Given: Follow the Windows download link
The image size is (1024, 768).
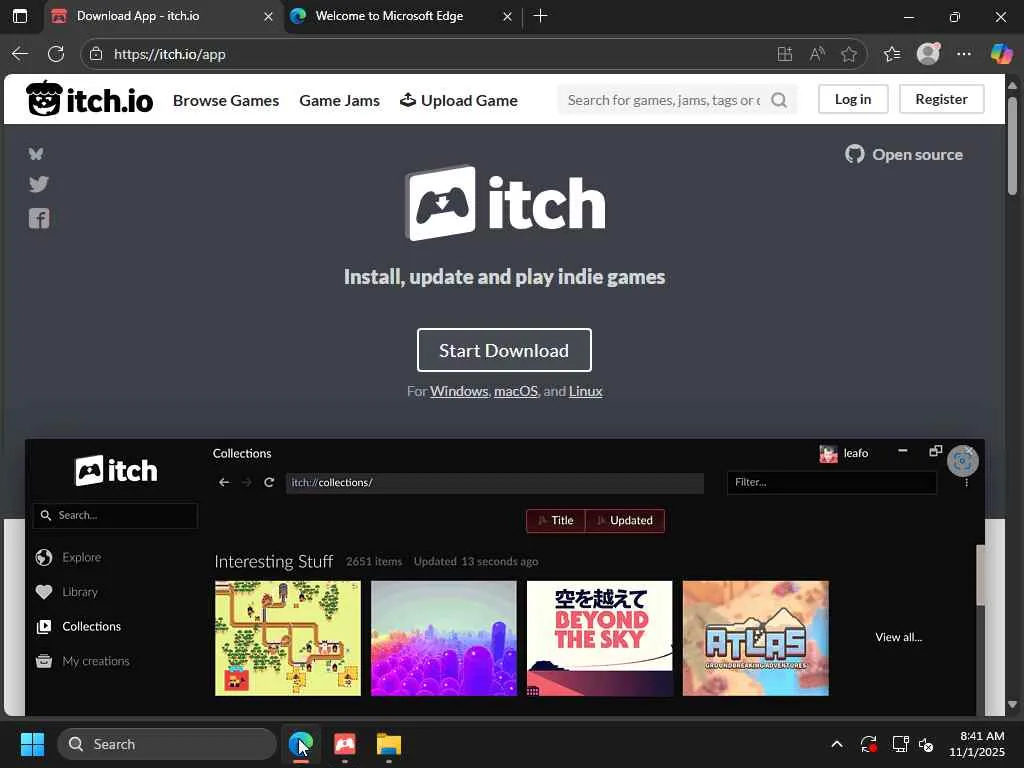Looking at the screenshot, I should pyautogui.click(x=459, y=391).
